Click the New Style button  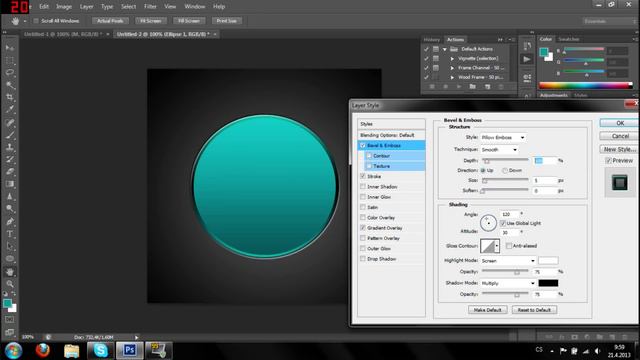620,149
